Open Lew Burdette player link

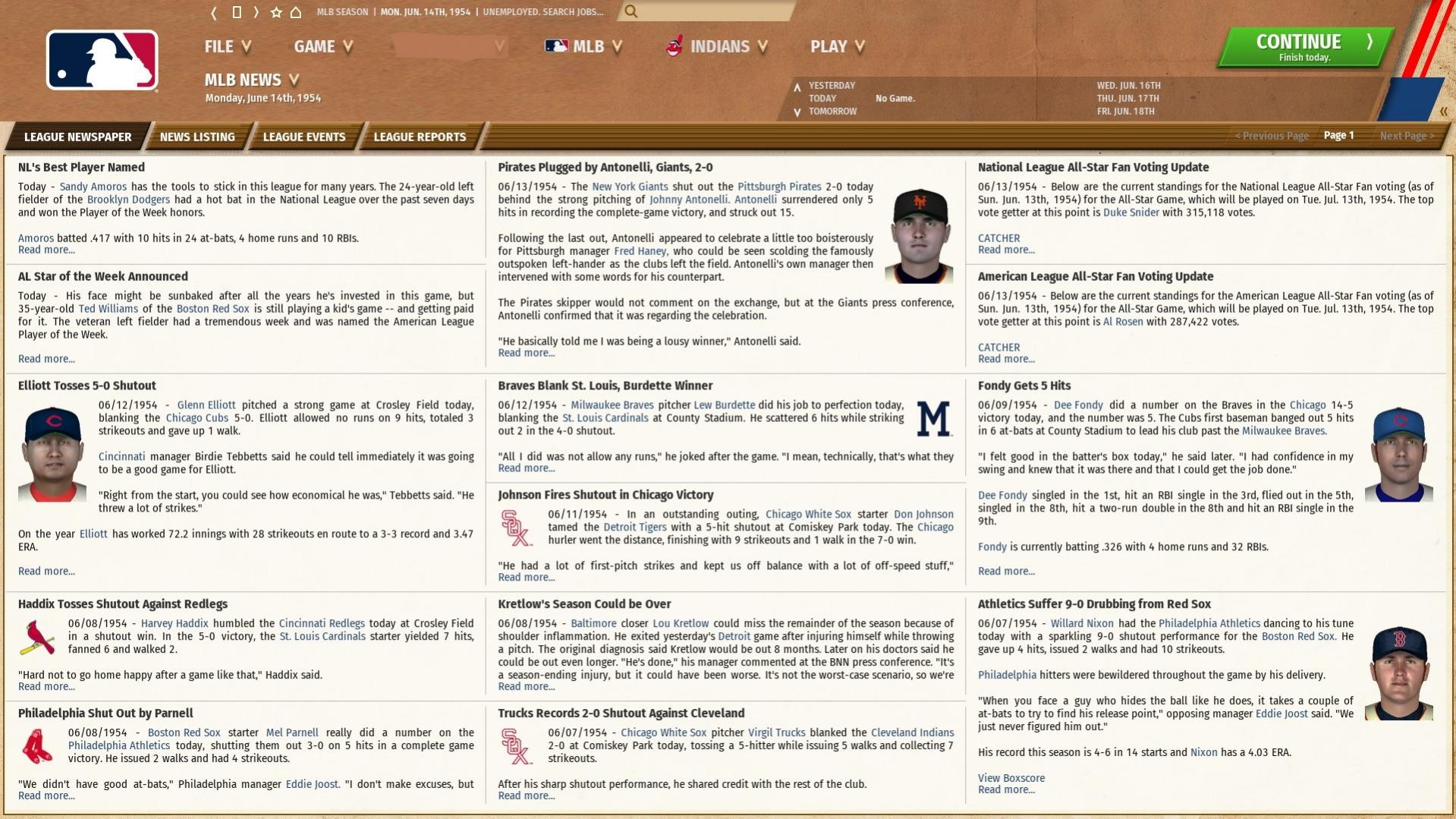coord(724,405)
